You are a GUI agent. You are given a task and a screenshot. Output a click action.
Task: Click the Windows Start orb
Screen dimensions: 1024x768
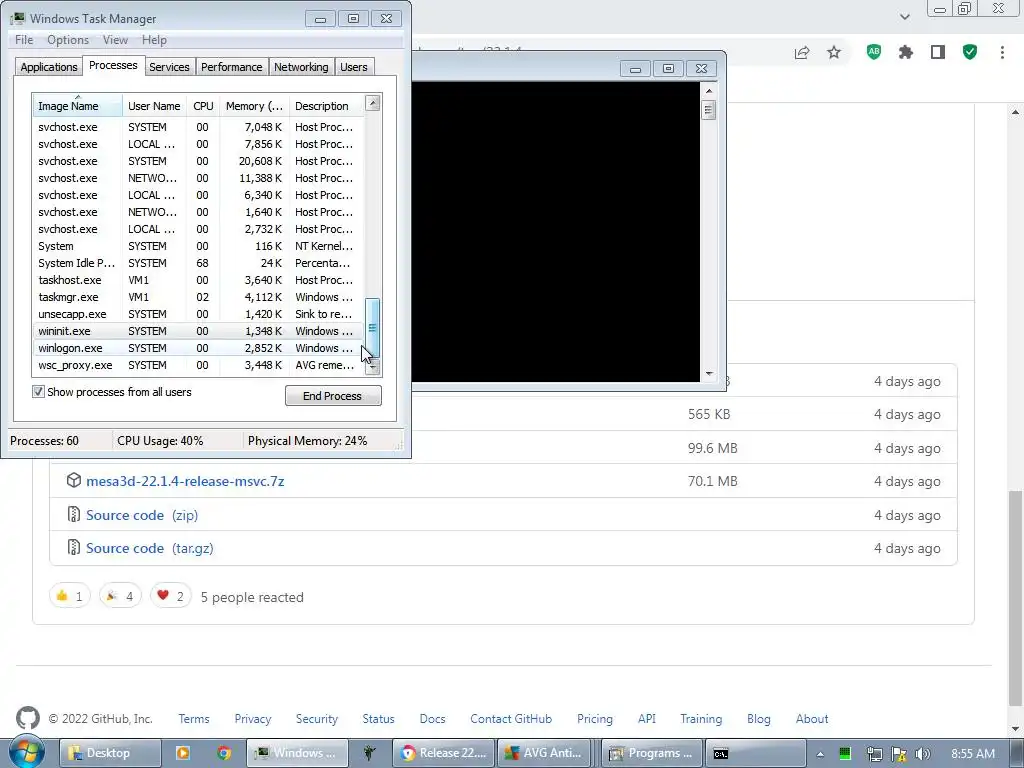click(x=27, y=751)
